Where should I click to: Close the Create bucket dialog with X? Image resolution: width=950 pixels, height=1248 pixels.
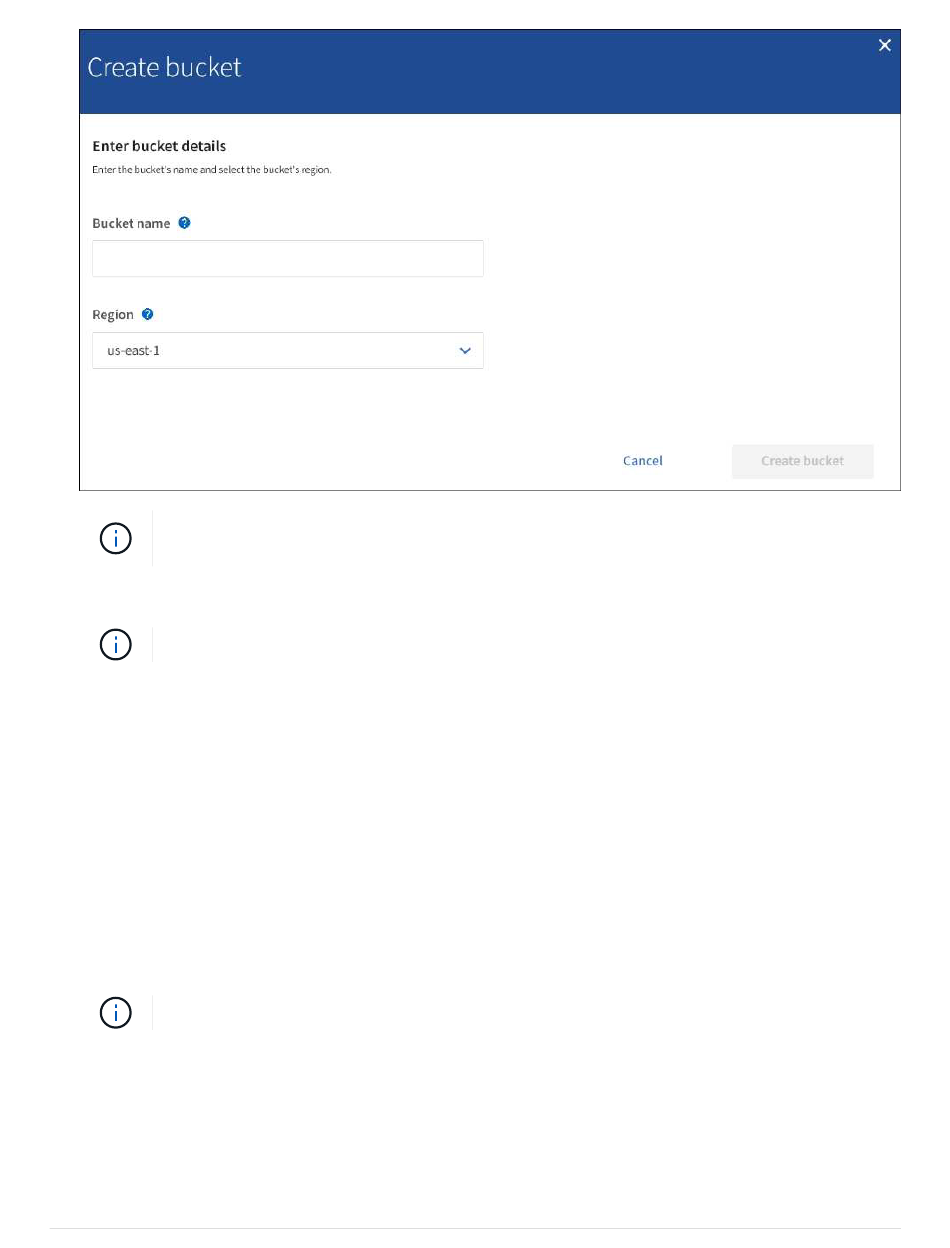(884, 46)
